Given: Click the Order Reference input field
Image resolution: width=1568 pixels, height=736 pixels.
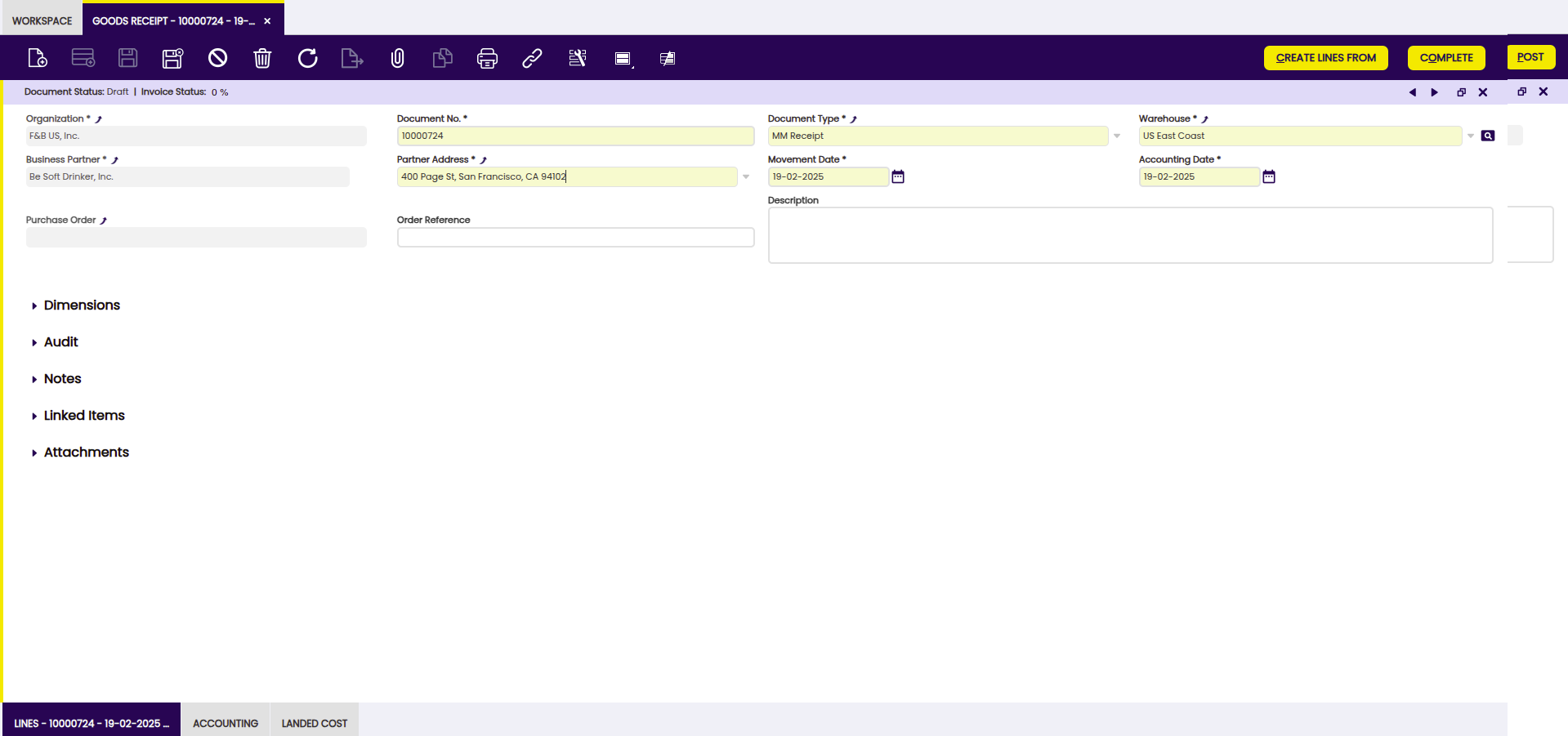Looking at the screenshot, I should (x=575, y=237).
